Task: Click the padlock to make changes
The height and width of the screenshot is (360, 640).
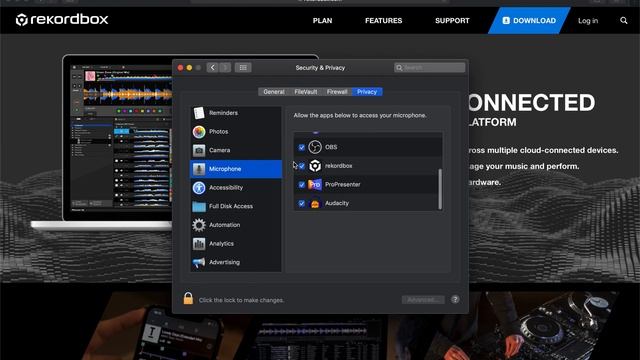Action: (x=188, y=298)
